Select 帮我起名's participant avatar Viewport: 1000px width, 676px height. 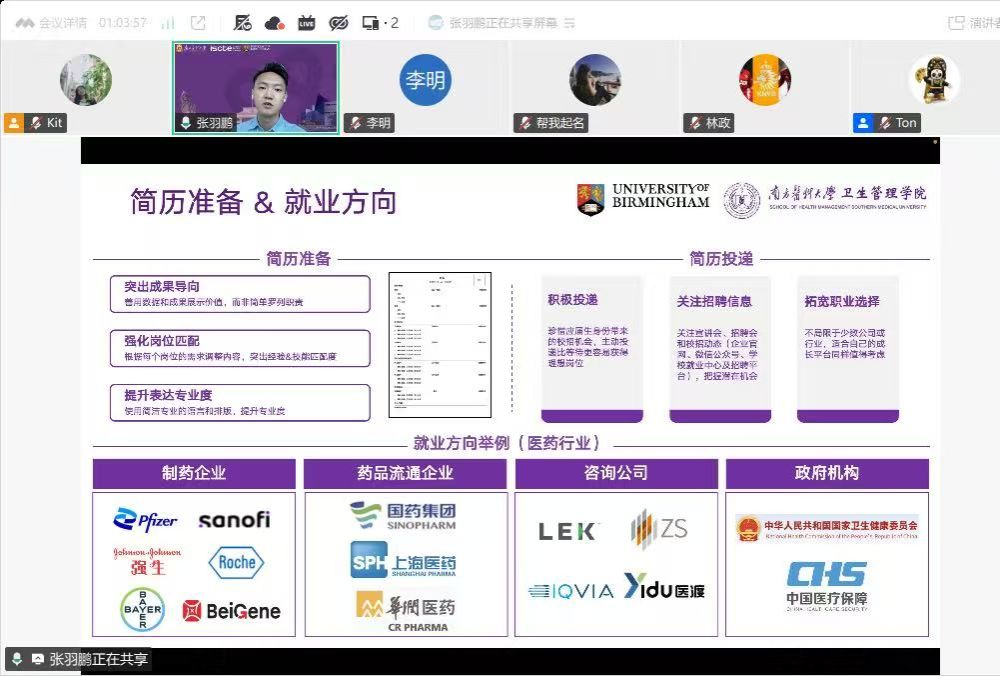pyautogui.click(x=595, y=80)
